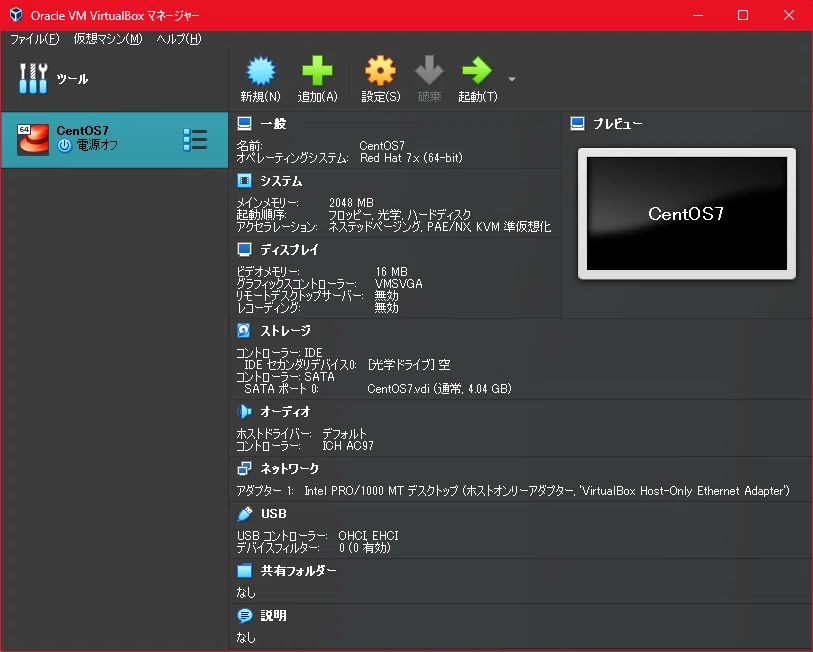Click the 説明 speech bubble icon
This screenshot has width=813, height=652.
(x=244, y=616)
